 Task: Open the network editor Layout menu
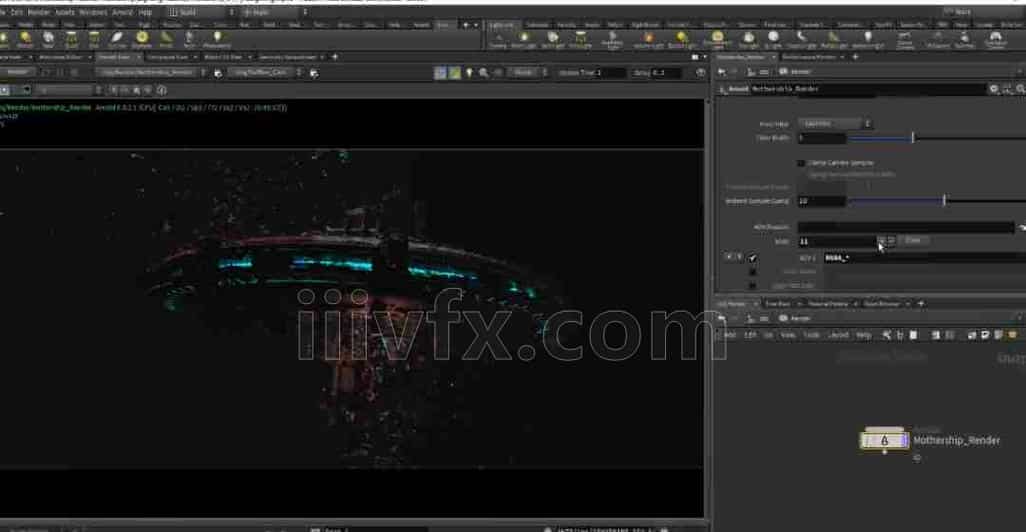coord(839,335)
